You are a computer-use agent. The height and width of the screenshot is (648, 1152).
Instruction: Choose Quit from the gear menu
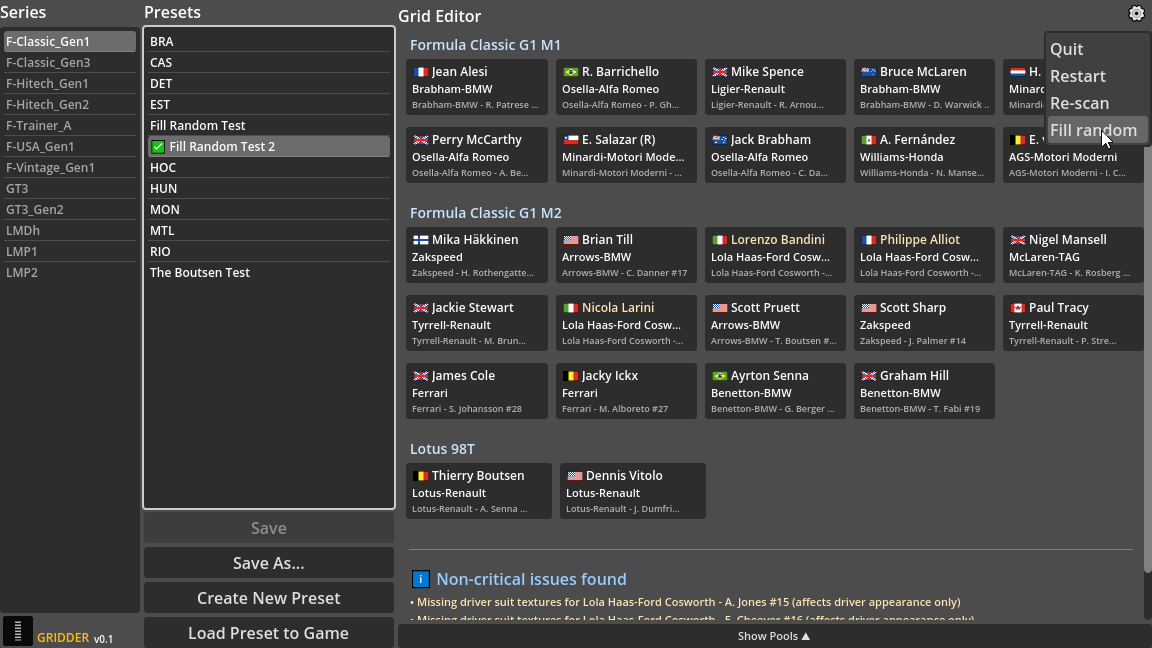click(x=1095, y=49)
